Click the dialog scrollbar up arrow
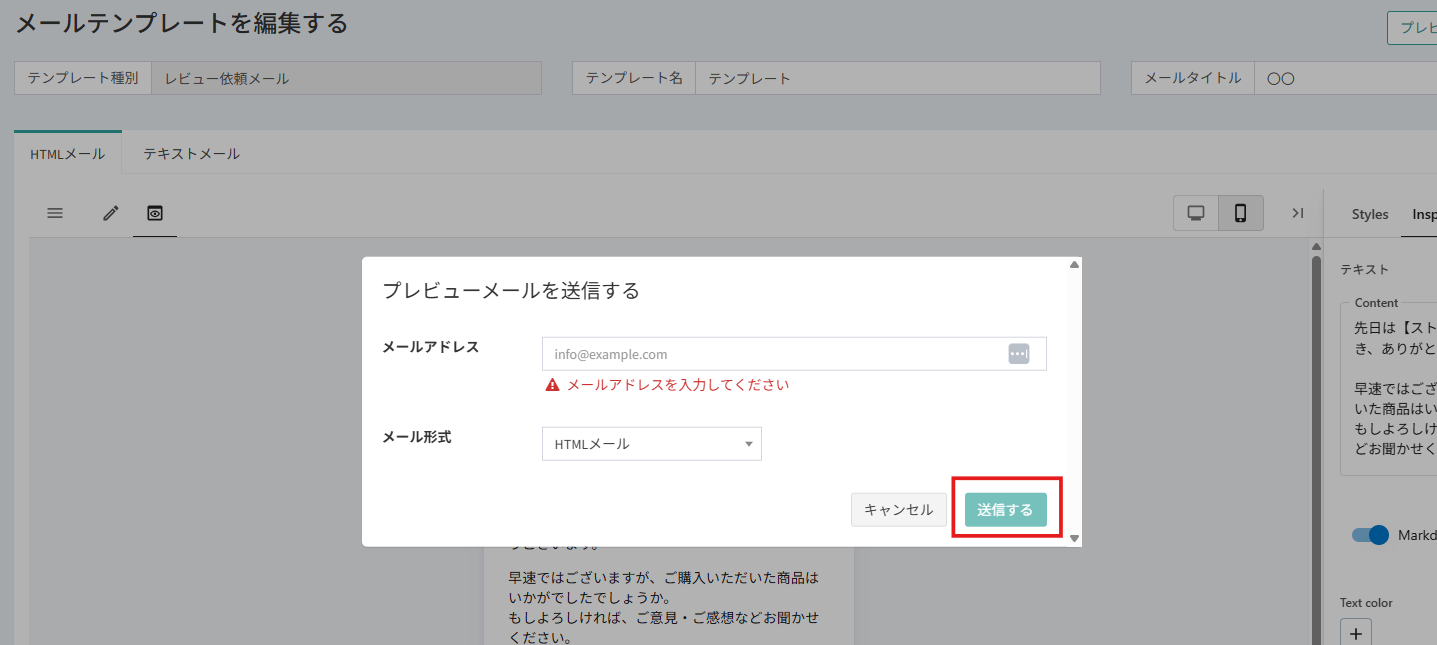Screen dimensions: 1437x645 click(1075, 265)
